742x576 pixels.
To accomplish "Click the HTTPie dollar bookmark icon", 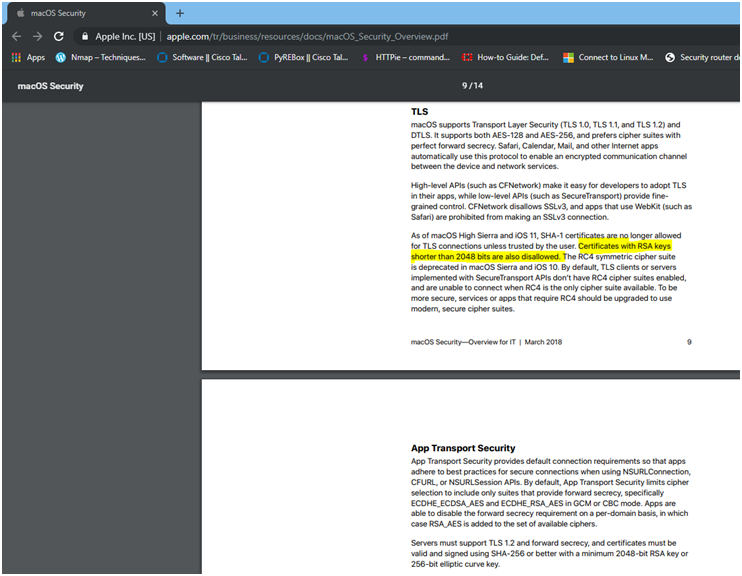I will coord(365,58).
